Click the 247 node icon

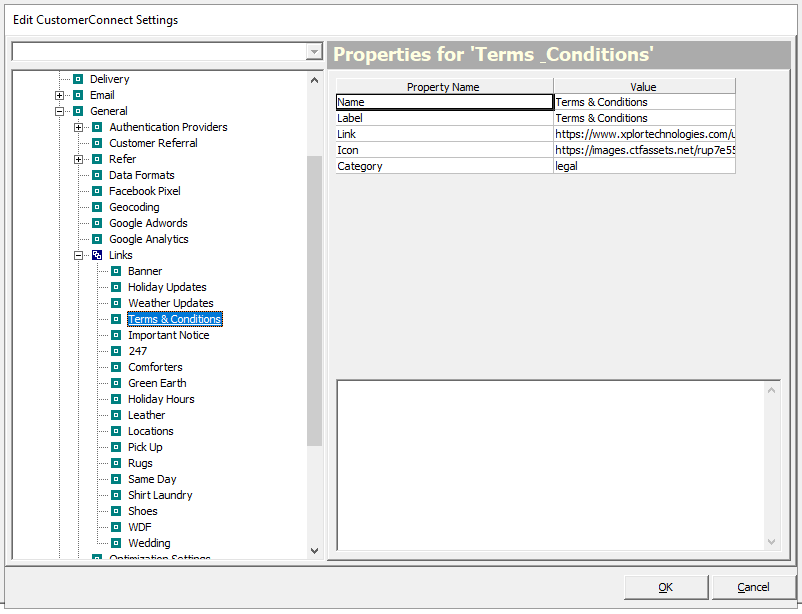click(x=116, y=351)
